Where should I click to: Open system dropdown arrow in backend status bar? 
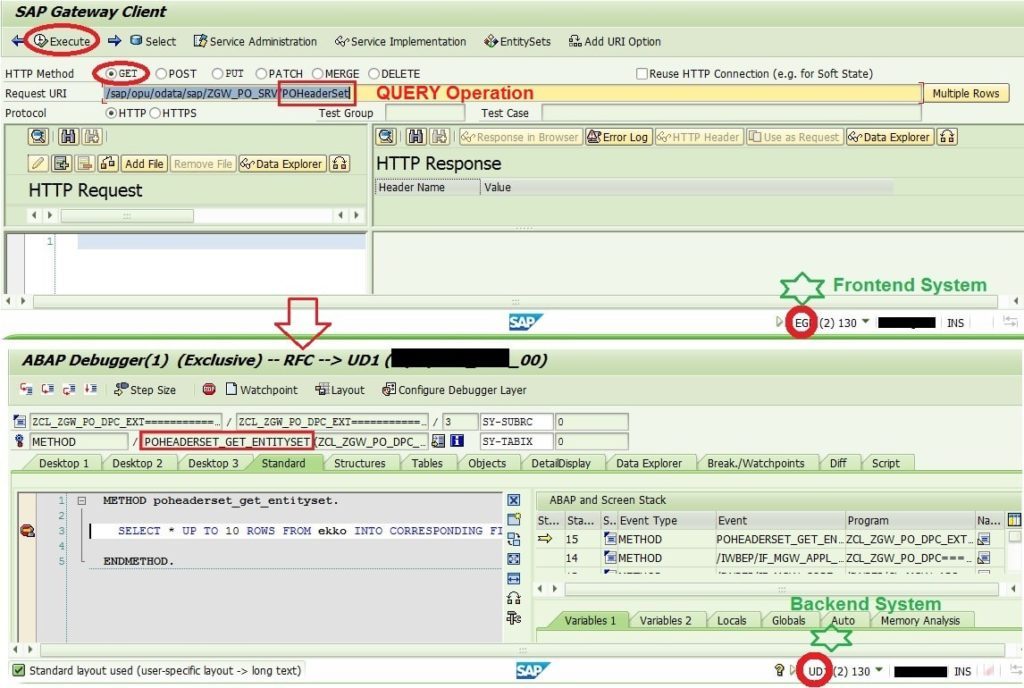[878, 670]
